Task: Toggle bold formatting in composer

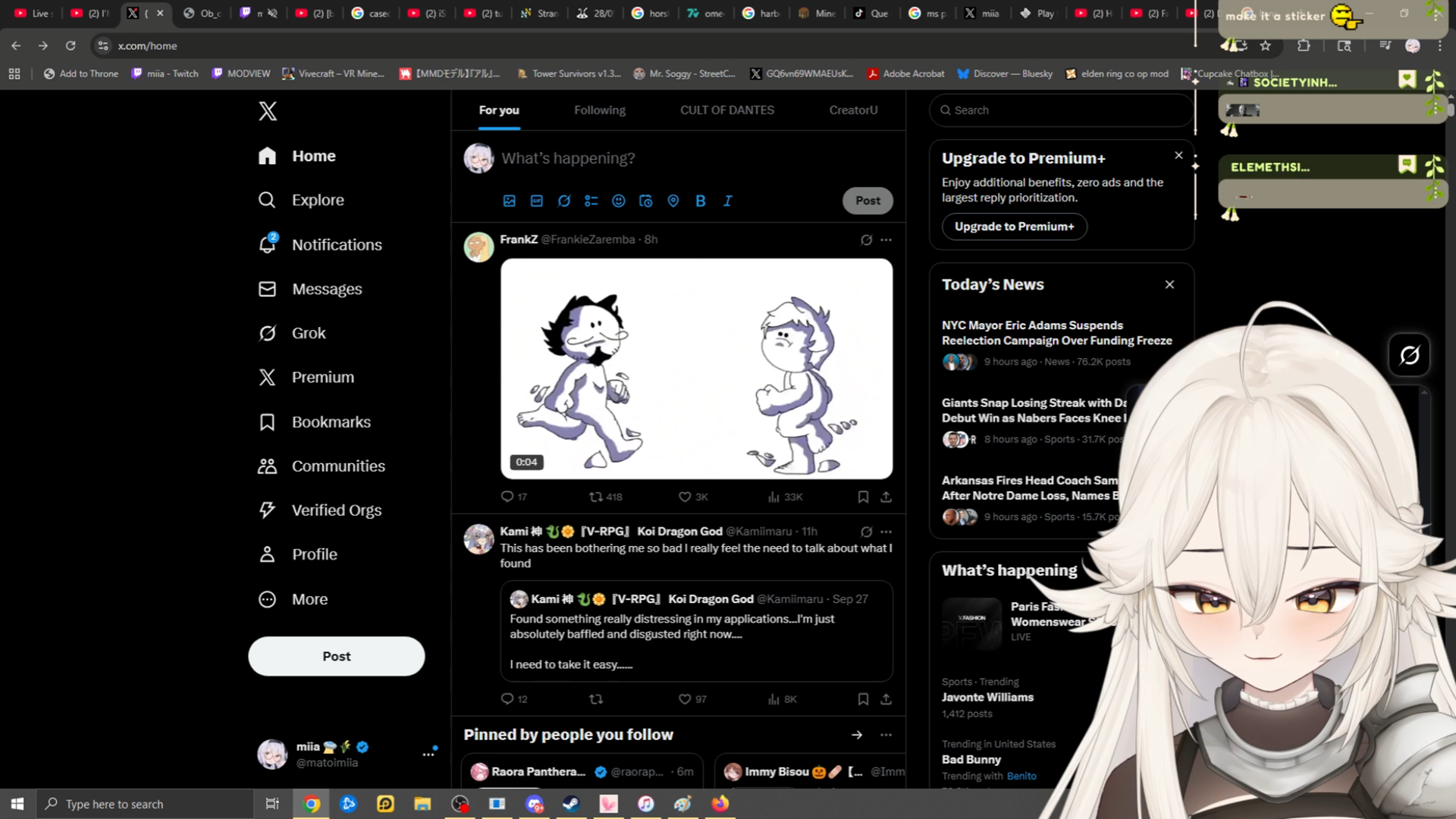Action: click(x=701, y=201)
